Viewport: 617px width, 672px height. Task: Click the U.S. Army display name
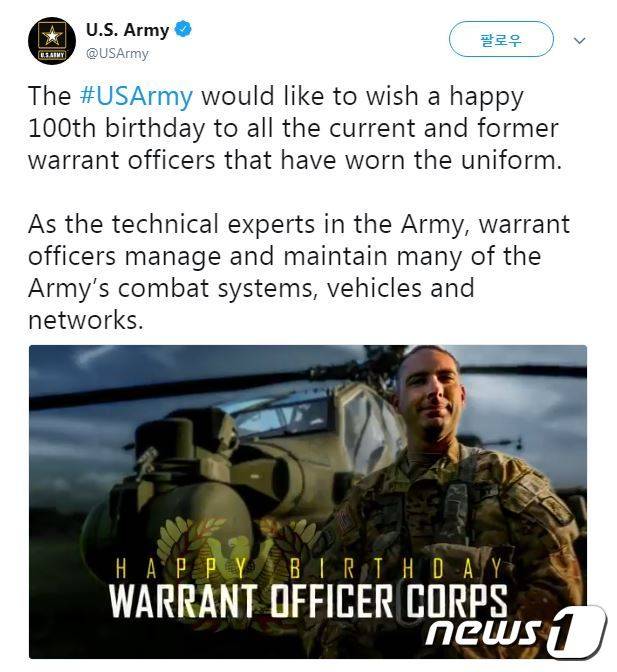pos(128,30)
